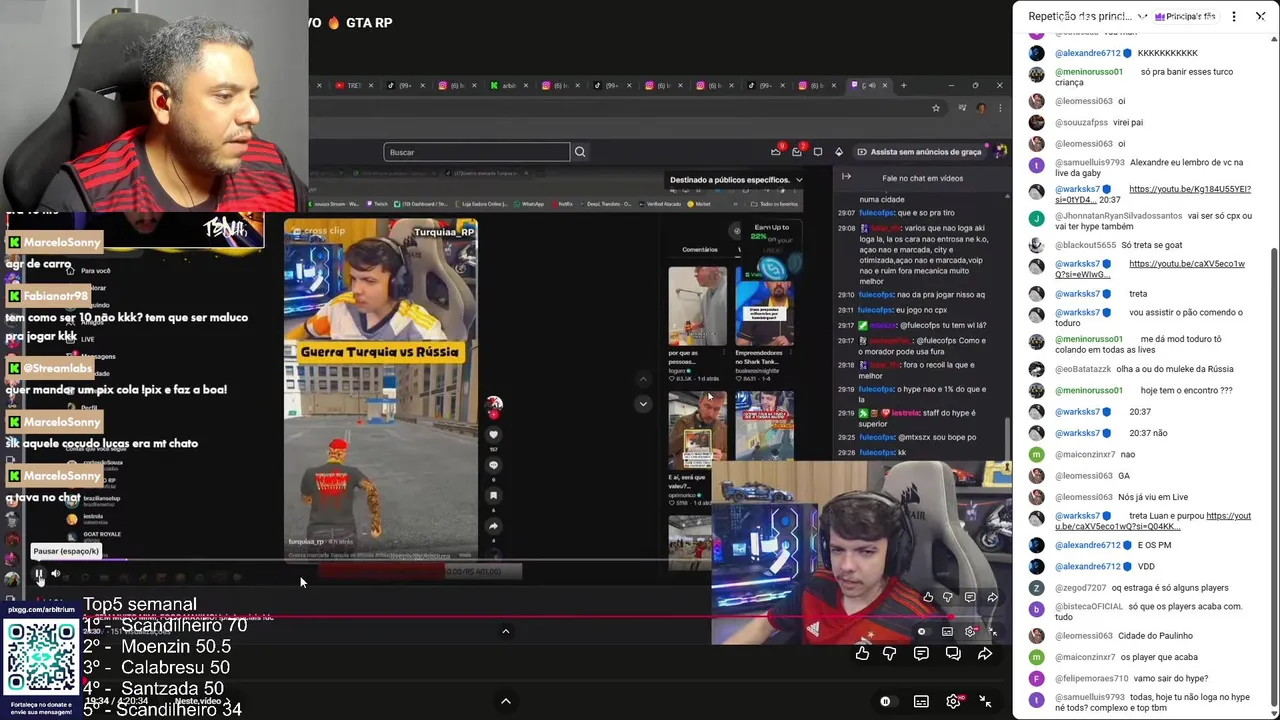Open the YouTube chat three-dot options menu

[1234, 16]
